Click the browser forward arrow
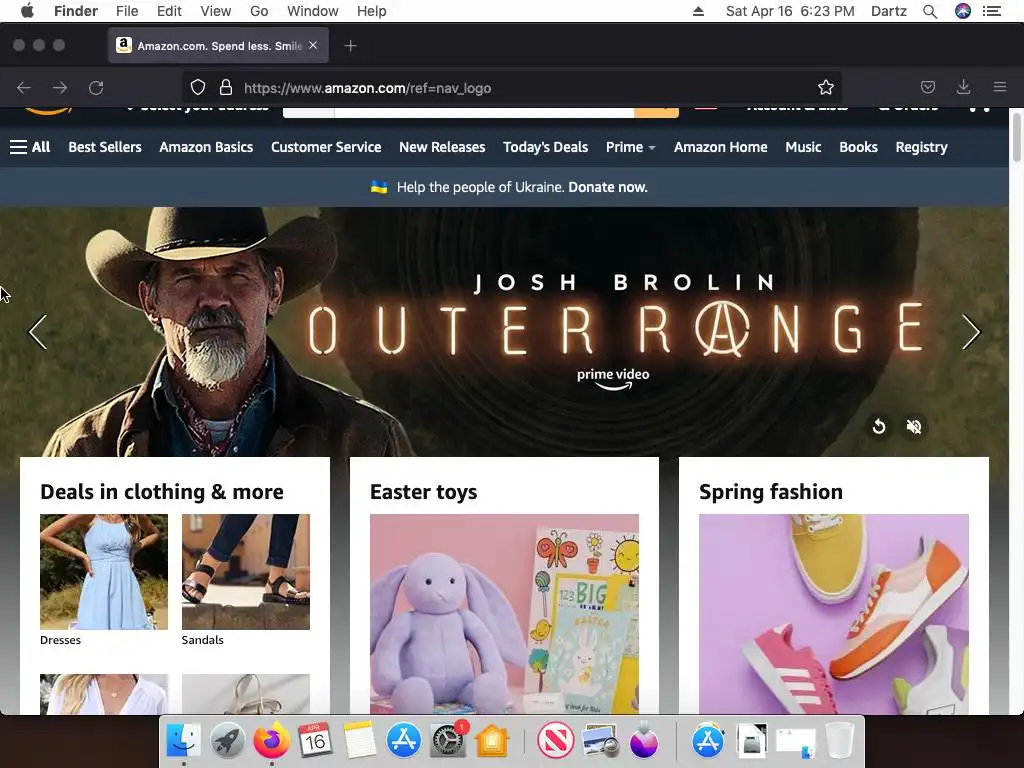The image size is (1024, 768). 60,88
